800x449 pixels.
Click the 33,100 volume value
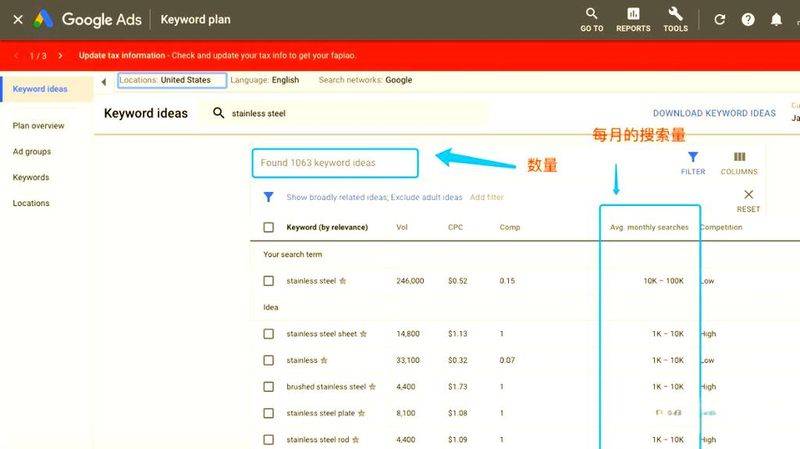pos(408,360)
